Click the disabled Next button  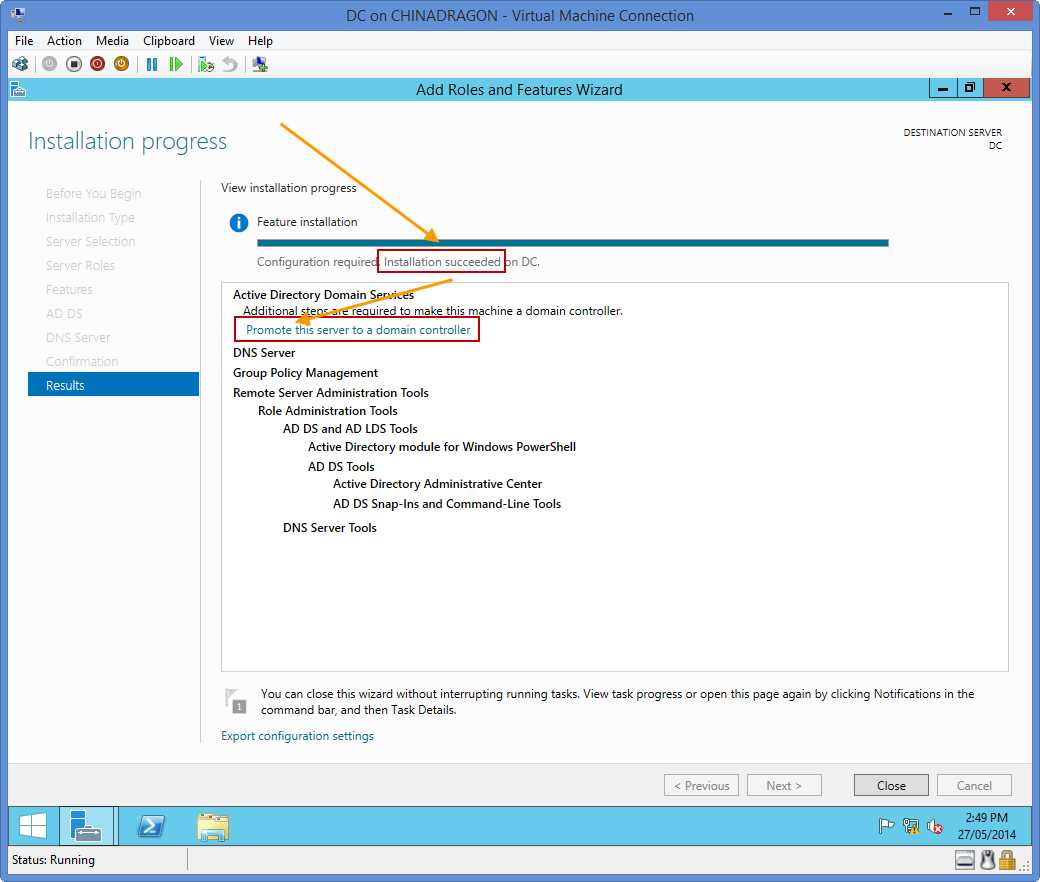click(x=784, y=785)
